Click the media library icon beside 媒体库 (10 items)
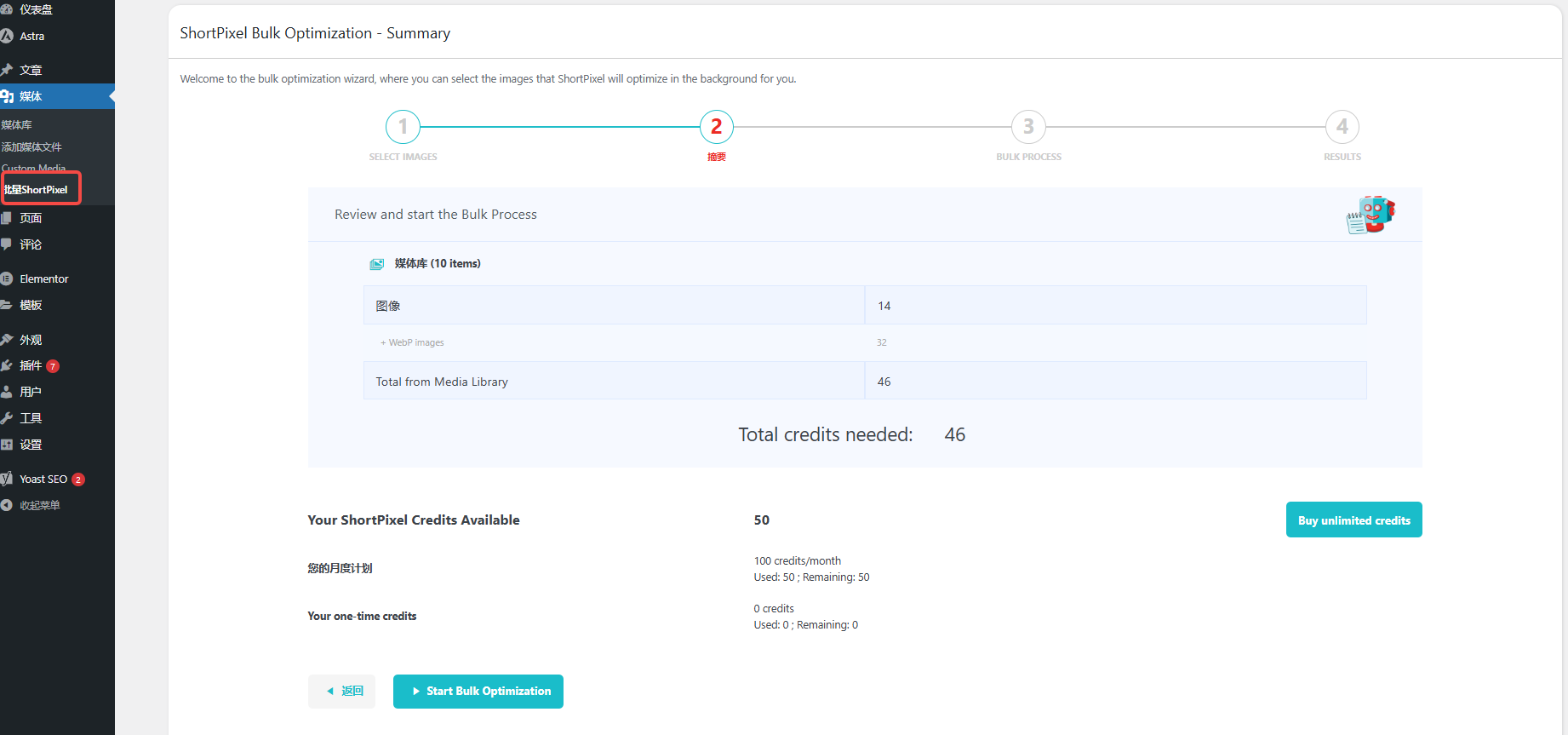 (376, 264)
